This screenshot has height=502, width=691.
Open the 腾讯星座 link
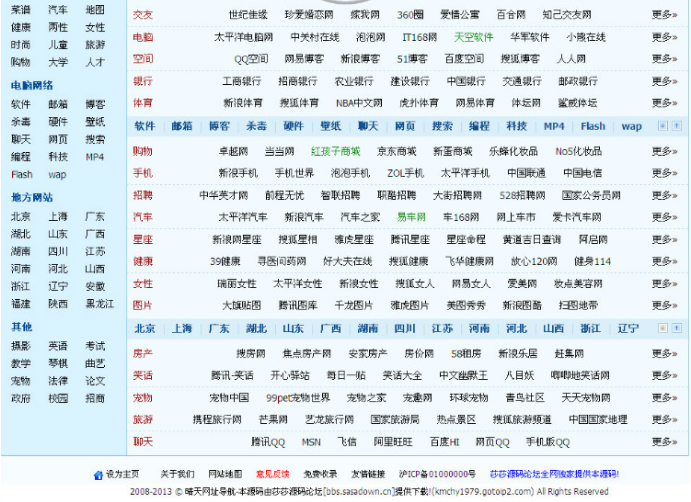pos(410,239)
